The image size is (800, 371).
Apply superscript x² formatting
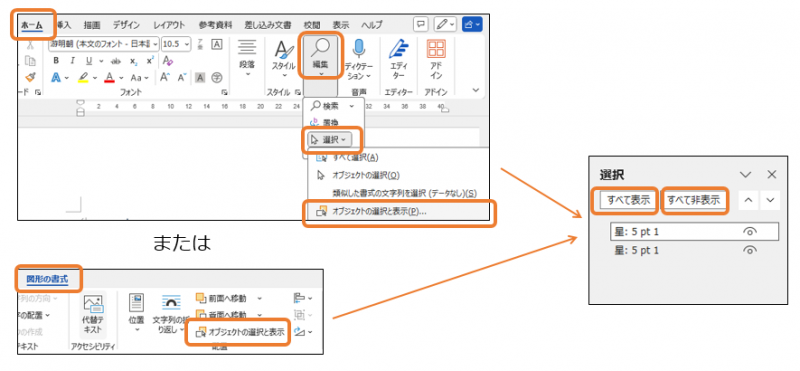tap(150, 61)
